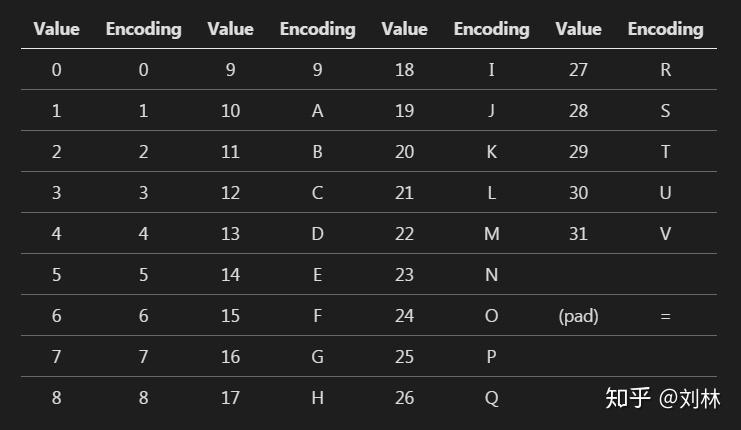Click the leftmost Value column header
Viewport: 741px width, 430px height.
pos(56,29)
